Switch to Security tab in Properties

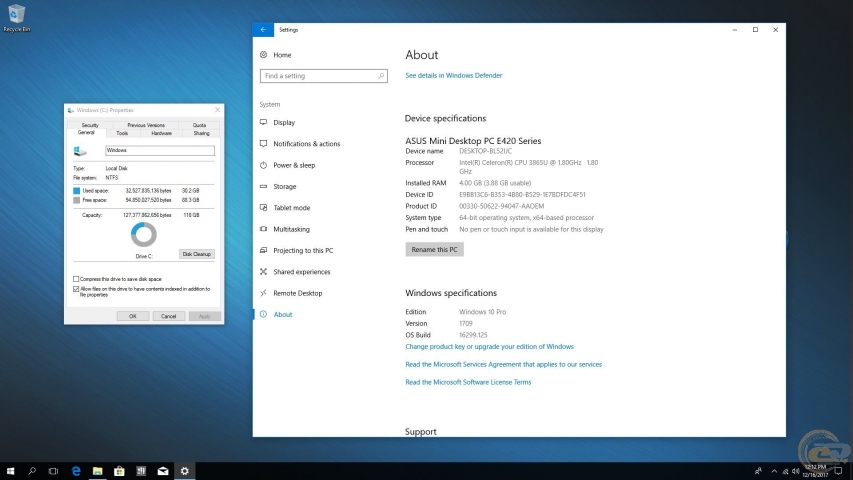90,125
